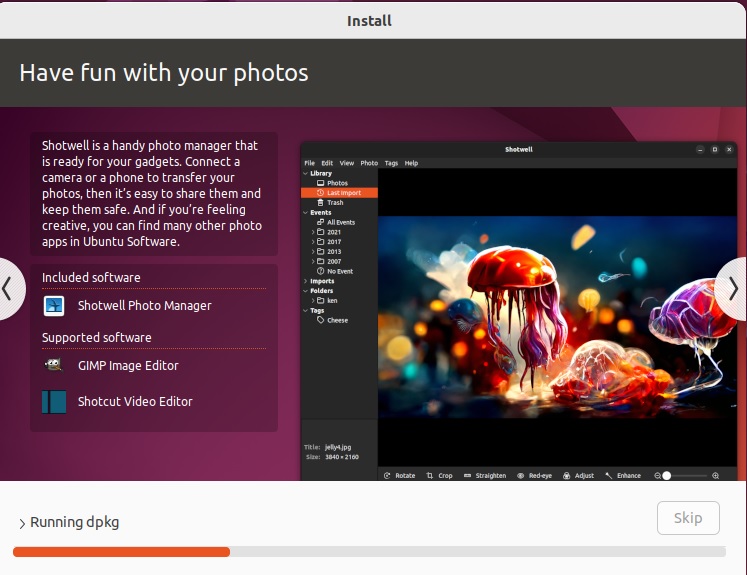Select the Crop tool in Shotwell
This screenshot has height=575, width=747.
439,476
